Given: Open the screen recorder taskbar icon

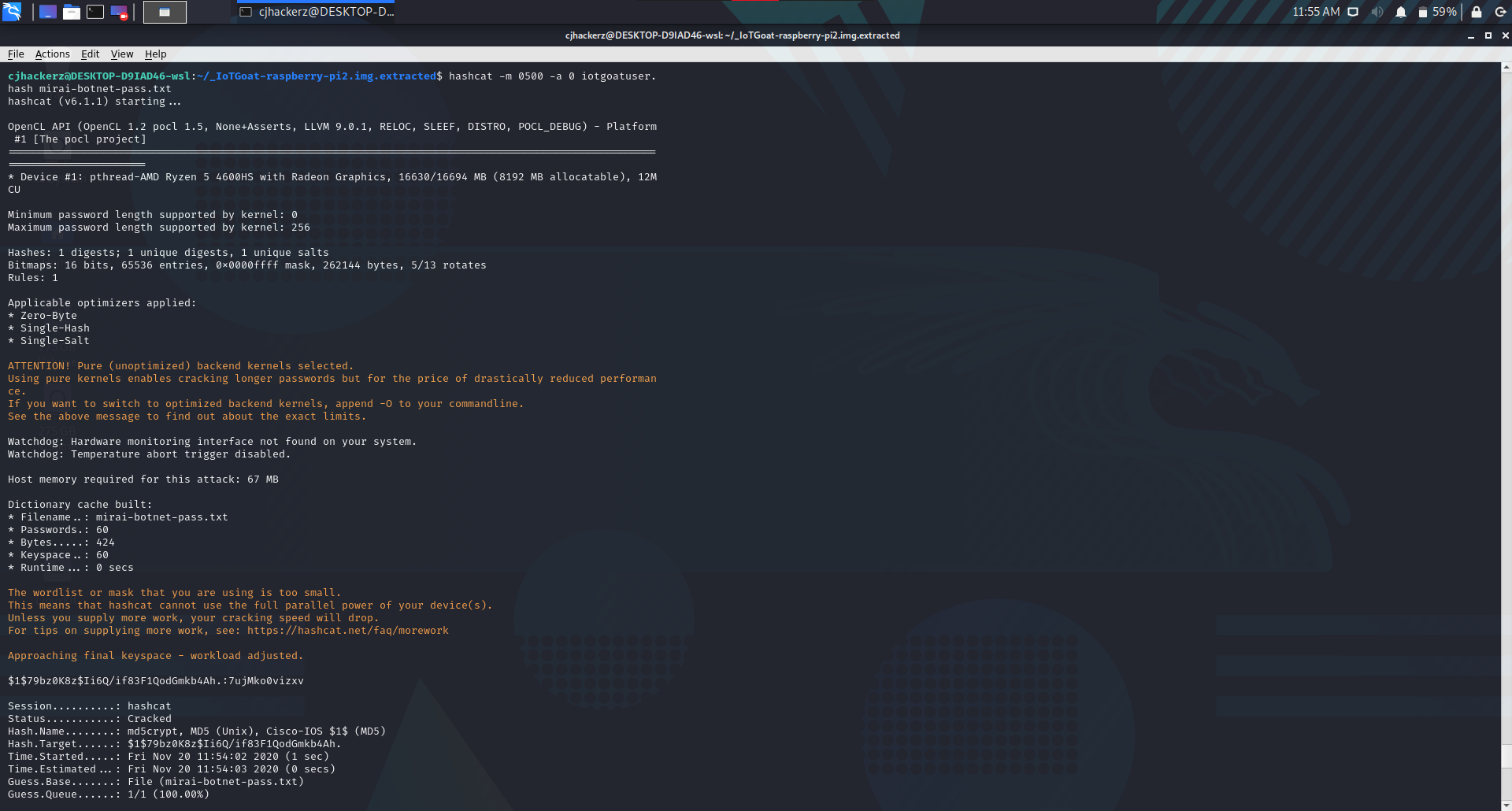Looking at the screenshot, I should 119,12.
